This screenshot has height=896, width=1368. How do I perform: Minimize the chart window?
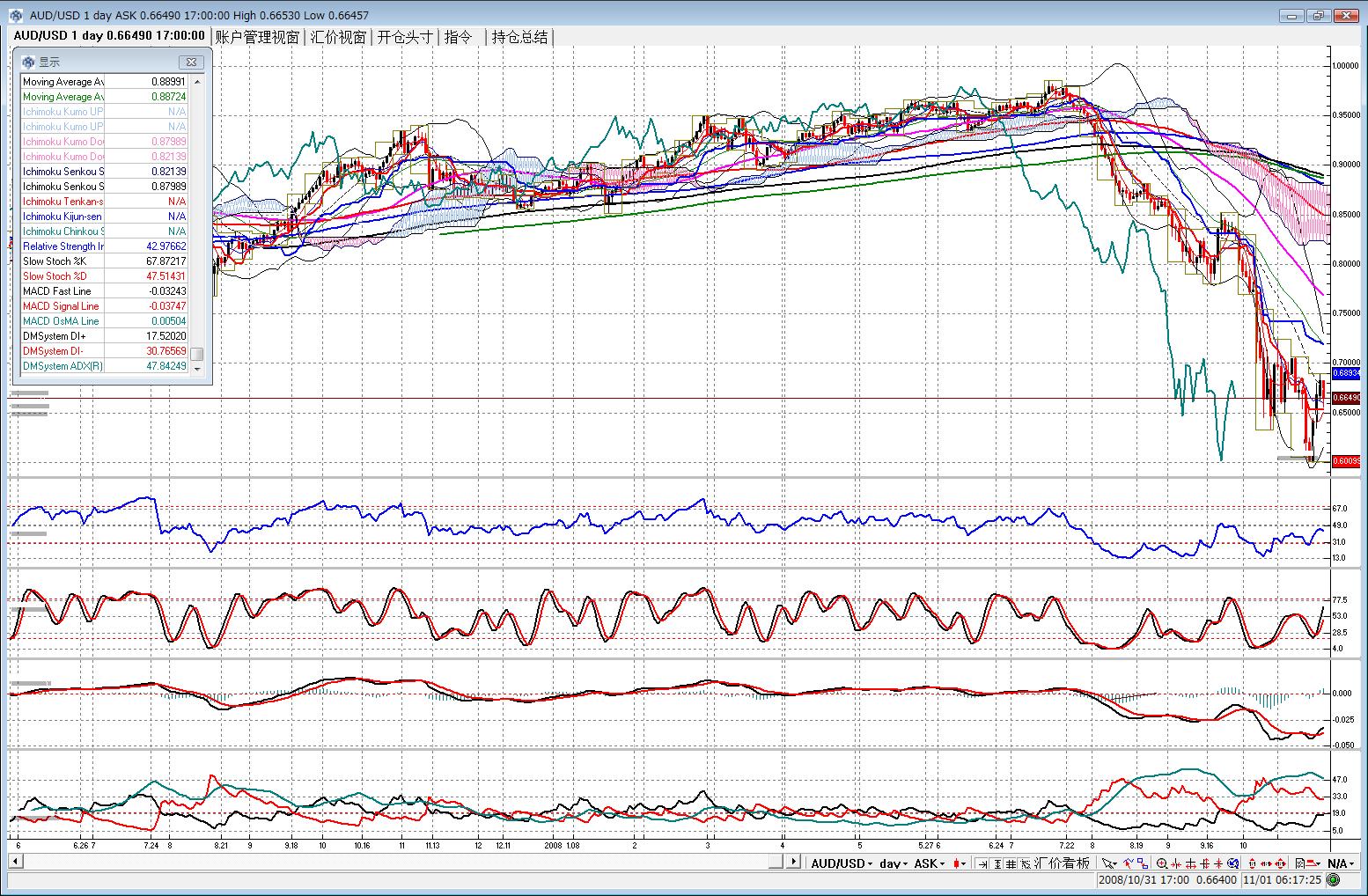point(1292,15)
